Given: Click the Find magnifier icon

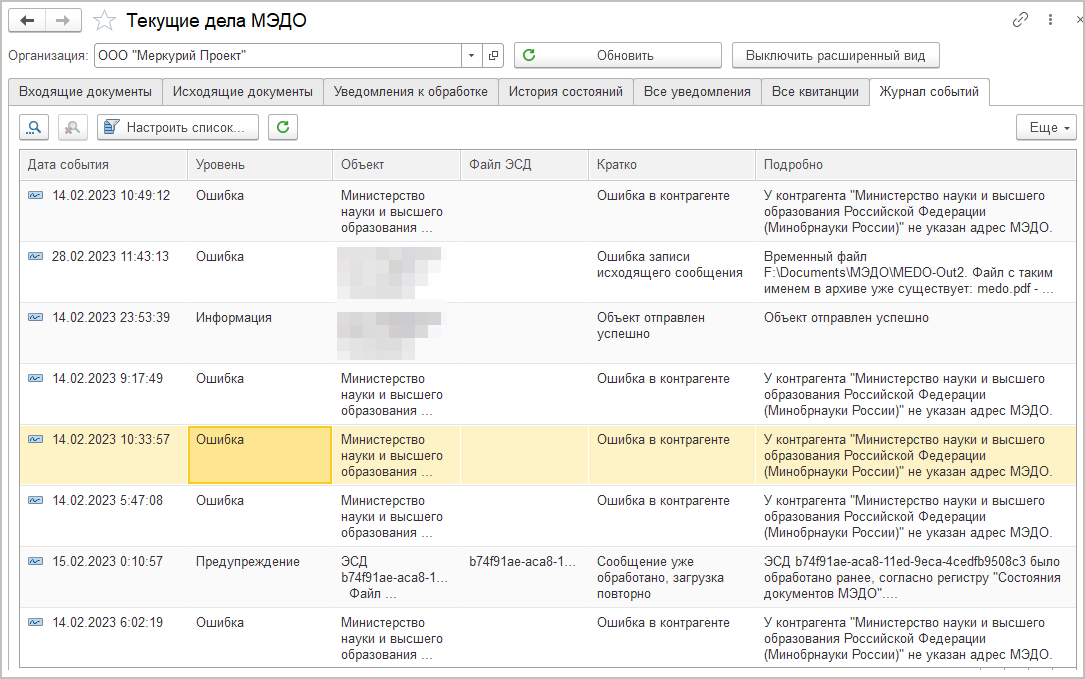Looking at the screenshot, I should point(35,127).
